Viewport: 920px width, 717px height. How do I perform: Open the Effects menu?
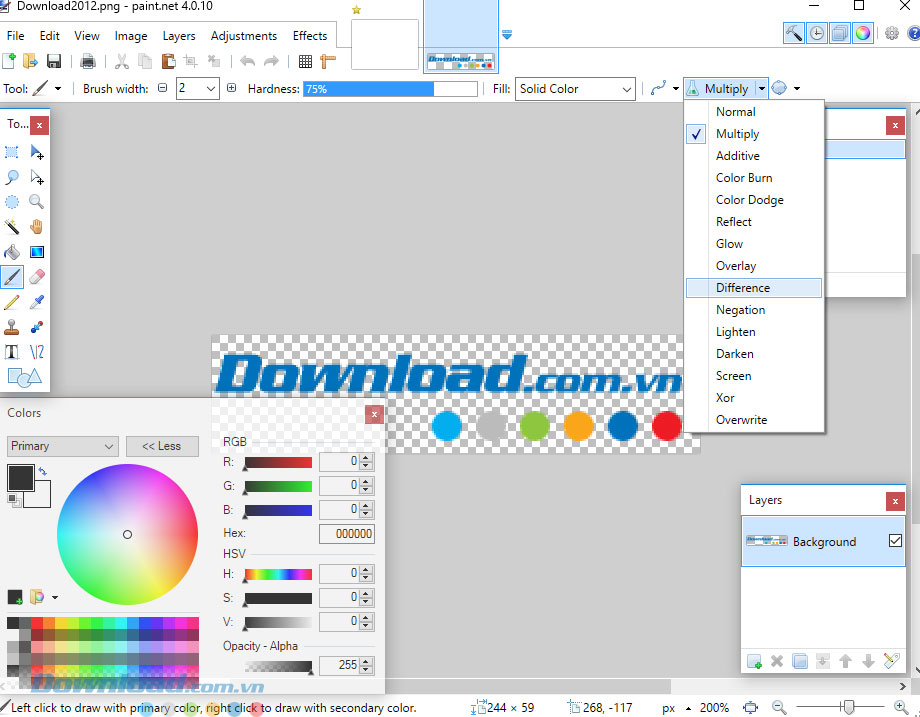coord(310,36)
